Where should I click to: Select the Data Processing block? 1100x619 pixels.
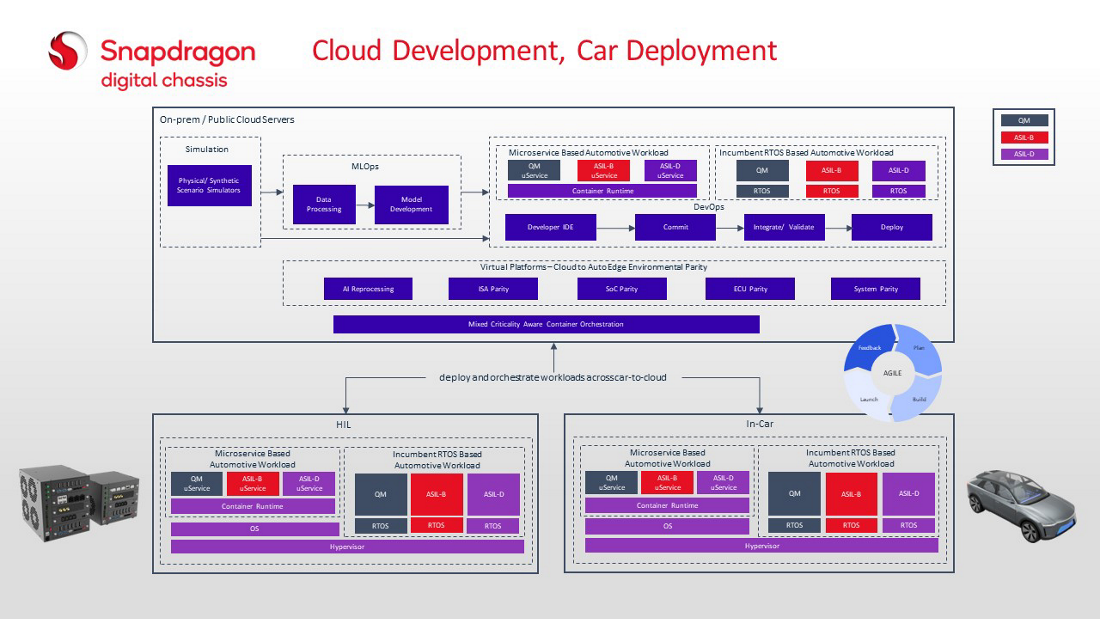click(324, 204)
